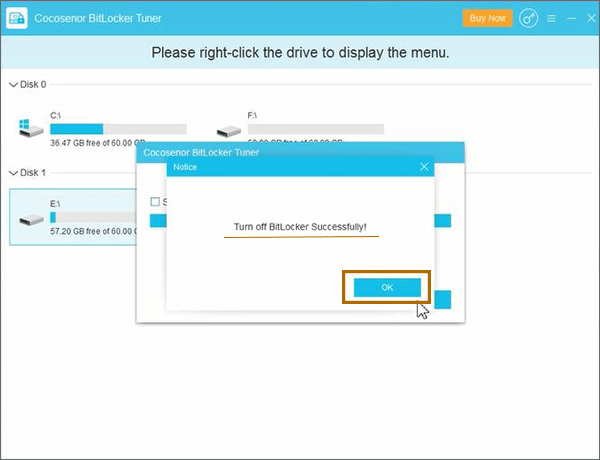Minimize the BitLocker Tuner window
The image size is (600, 460).
571,18
